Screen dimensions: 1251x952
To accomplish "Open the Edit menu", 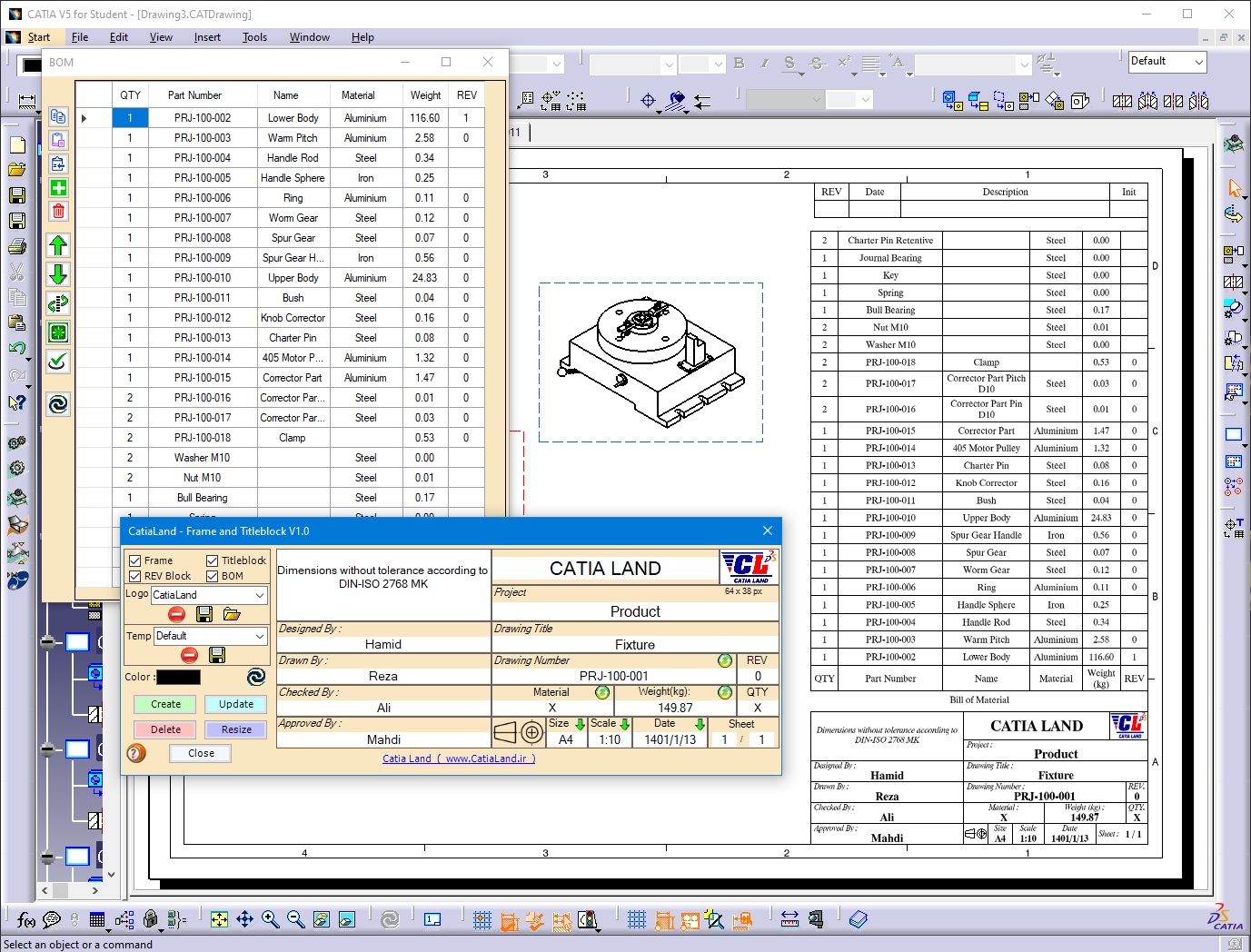I will 119,37.
